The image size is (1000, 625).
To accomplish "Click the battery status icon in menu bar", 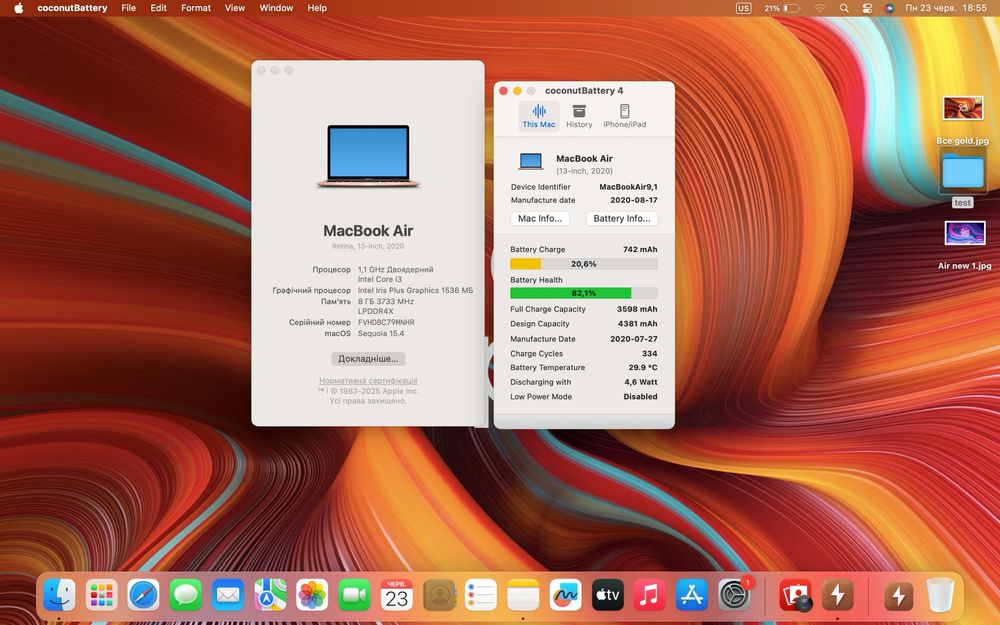I will 782,8.
